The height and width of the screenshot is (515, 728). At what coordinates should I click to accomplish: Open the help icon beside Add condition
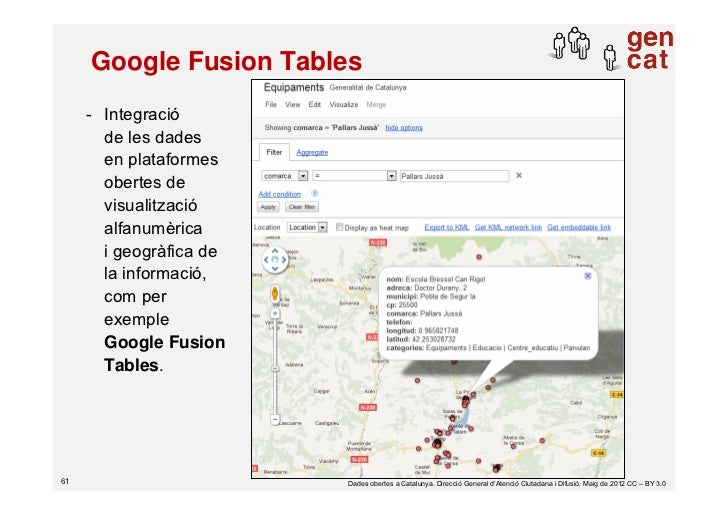coord(314,193)
